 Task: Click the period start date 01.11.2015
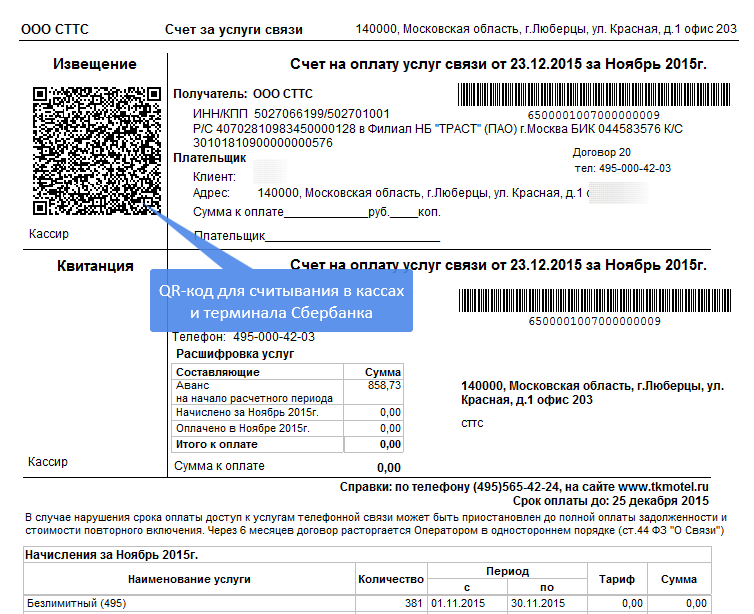458,603
